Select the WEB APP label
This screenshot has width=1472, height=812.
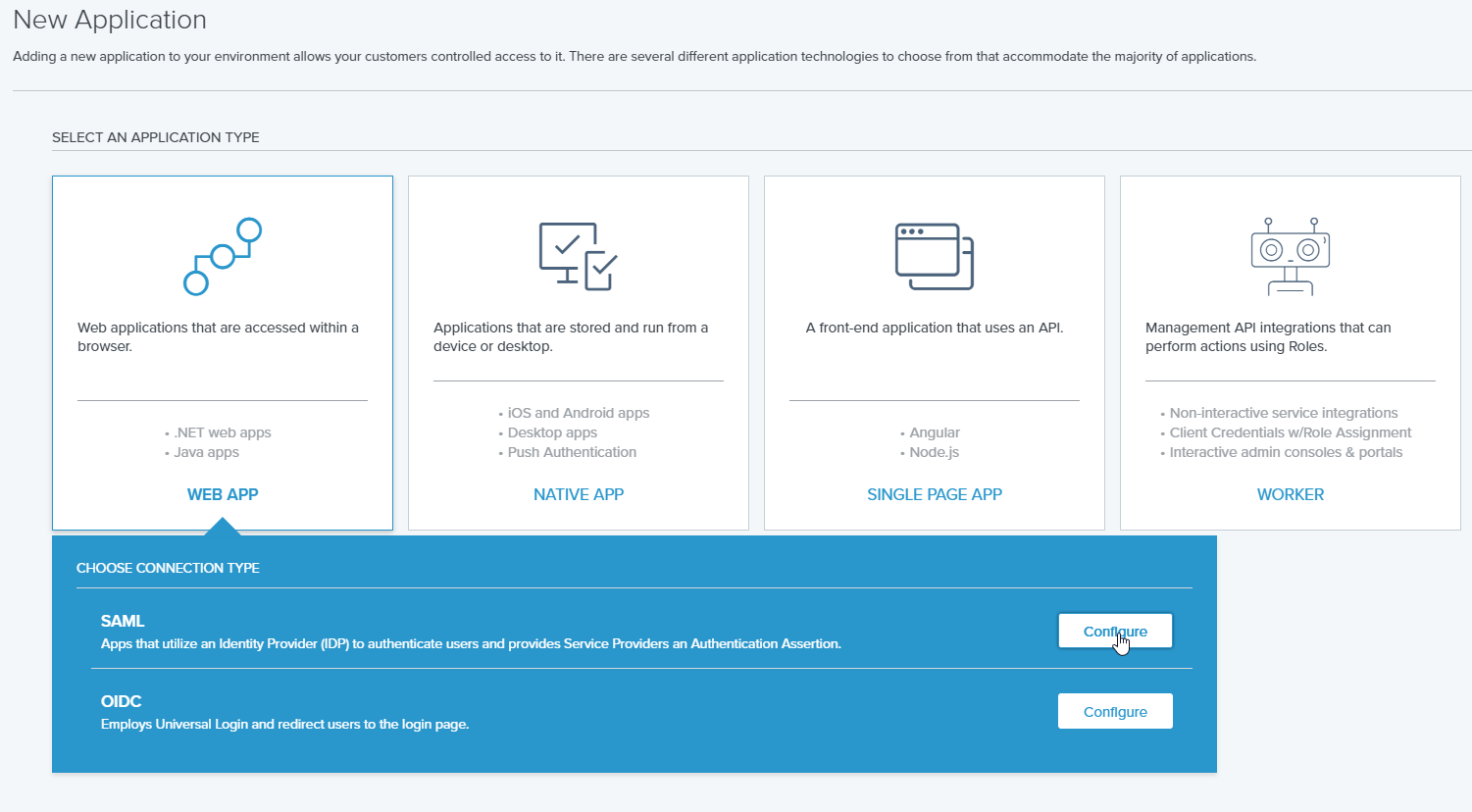(222, 493)
